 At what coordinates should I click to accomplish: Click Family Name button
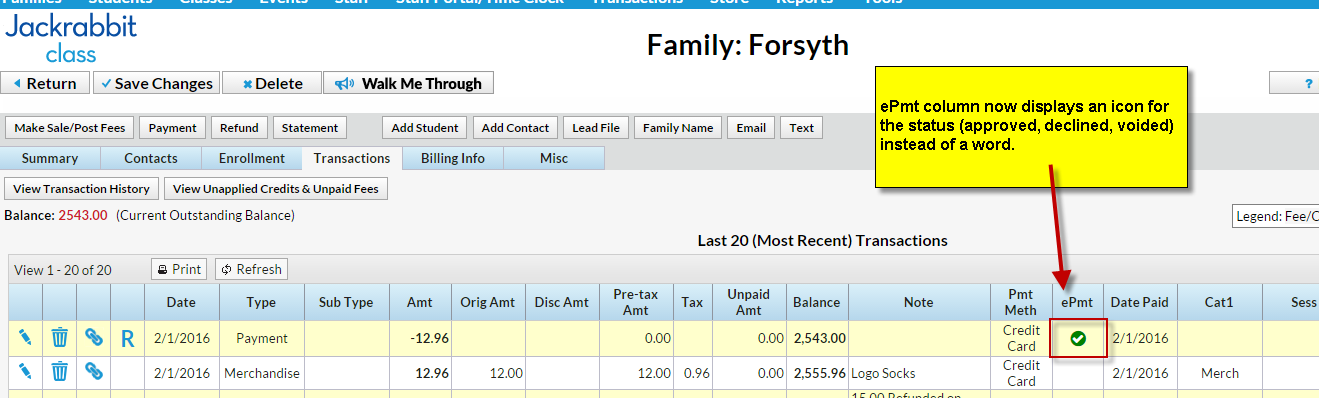pos(678,128)
